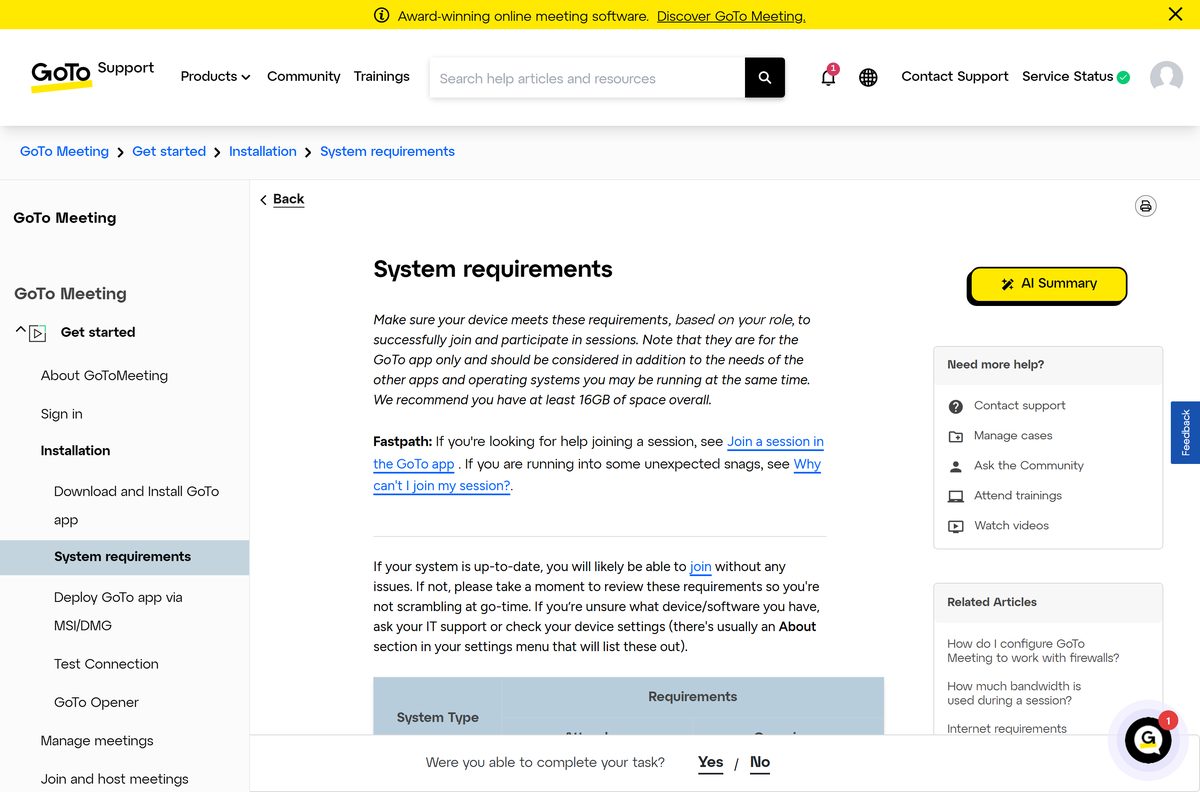The image size is (1200, 792).
Task: Open the Attend trainings link
Action: [1018, 496]
